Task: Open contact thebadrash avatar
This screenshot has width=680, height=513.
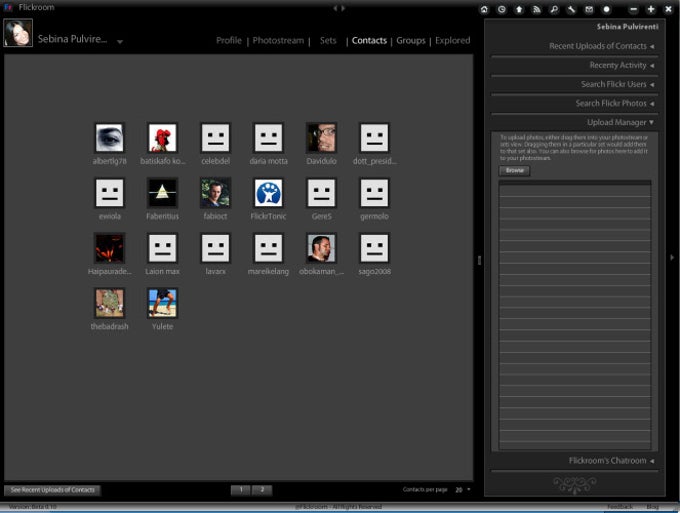Action: coord(109,303)
